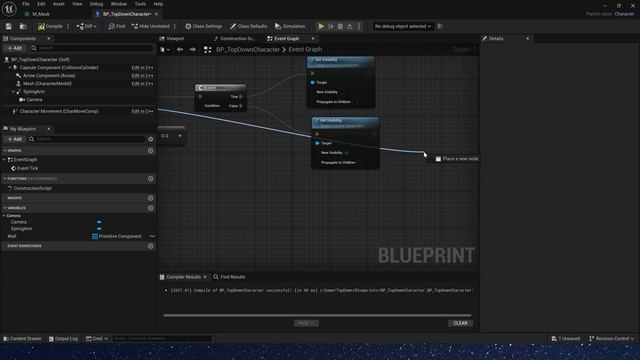Screen dimensions: 640x360
Task: Open the File menu
Action: click(x=26, y=4)
